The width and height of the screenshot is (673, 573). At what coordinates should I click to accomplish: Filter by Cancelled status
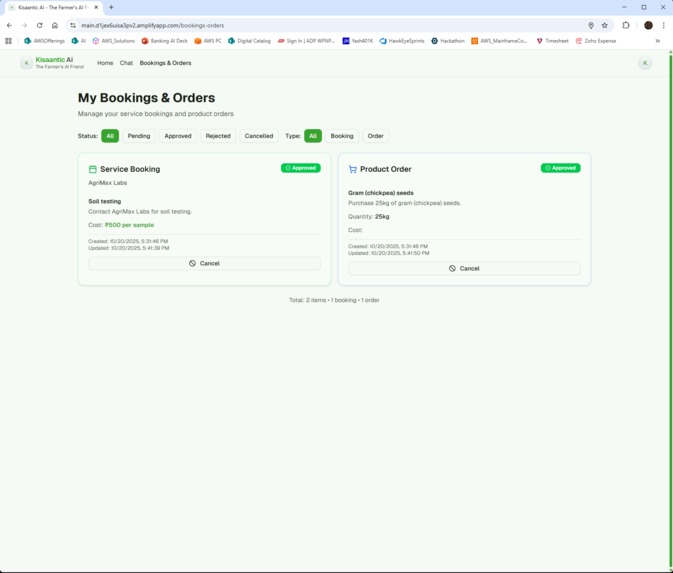coord(259,136)
